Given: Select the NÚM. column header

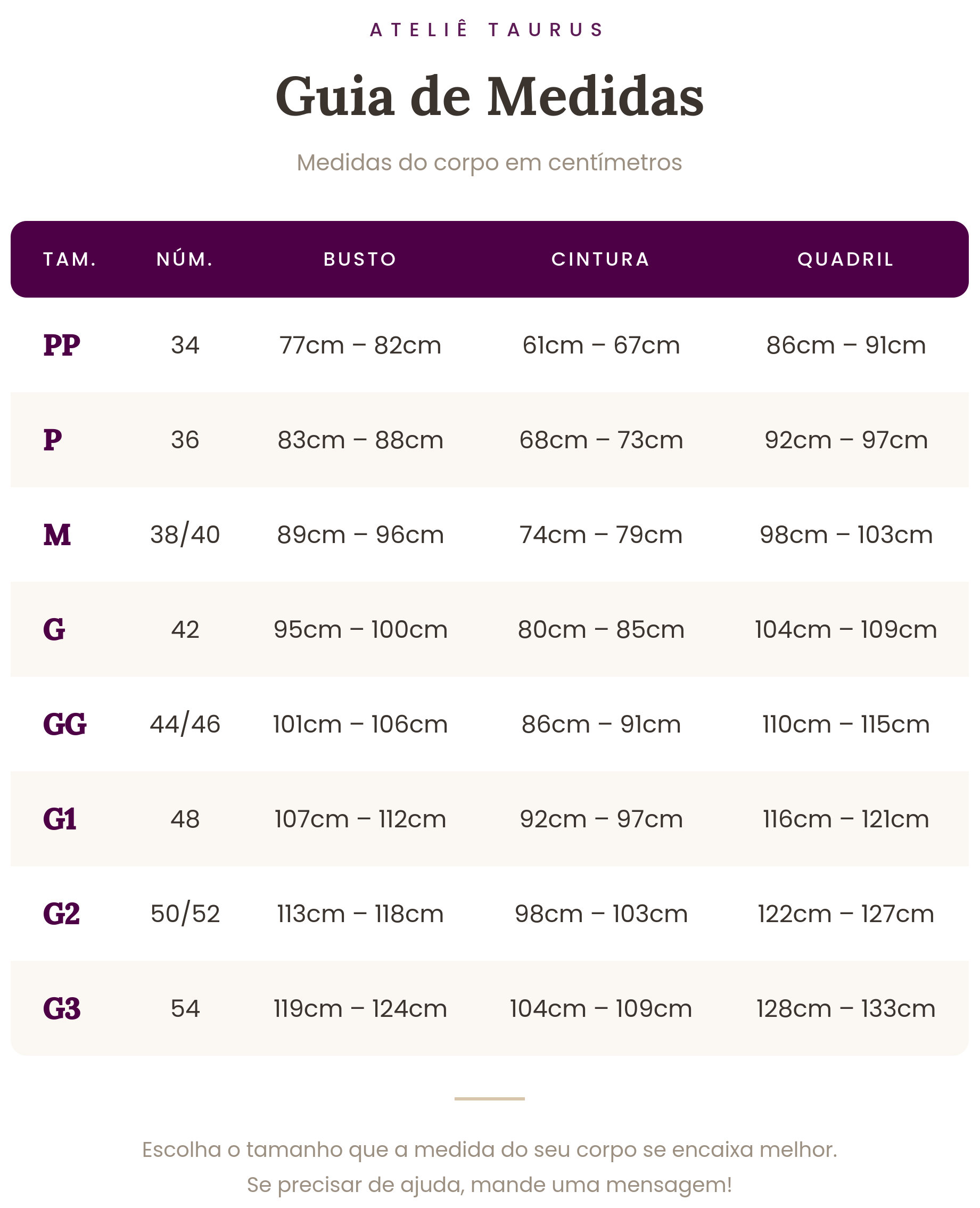Looking at the screenshot, I should point(185,259).
